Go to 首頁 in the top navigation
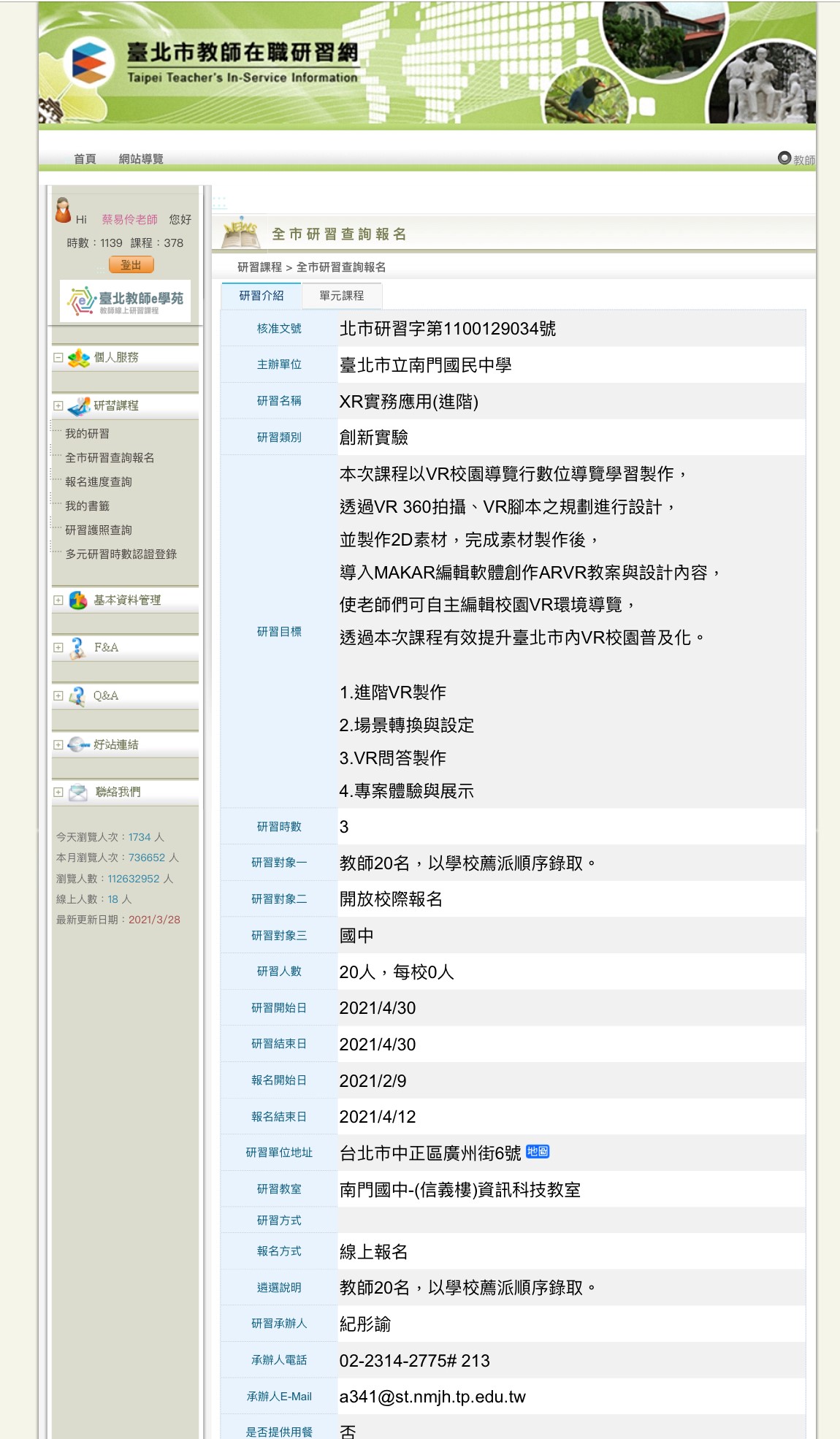 click(85, 159)
